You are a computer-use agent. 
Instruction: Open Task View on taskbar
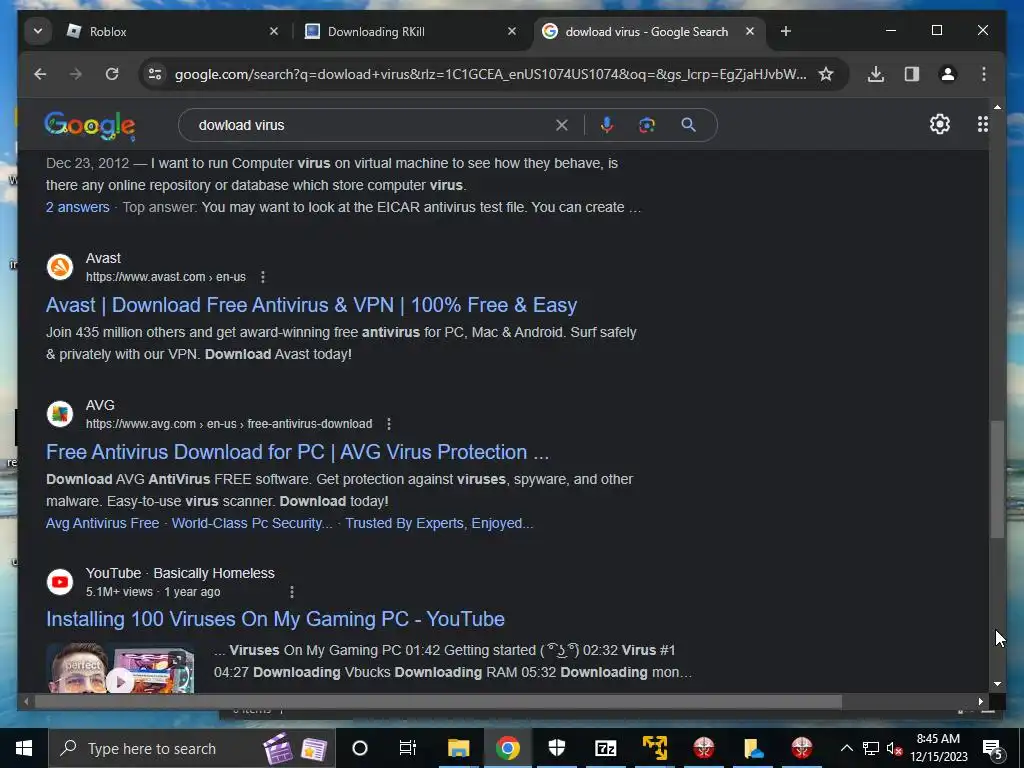tap(408, 748)
